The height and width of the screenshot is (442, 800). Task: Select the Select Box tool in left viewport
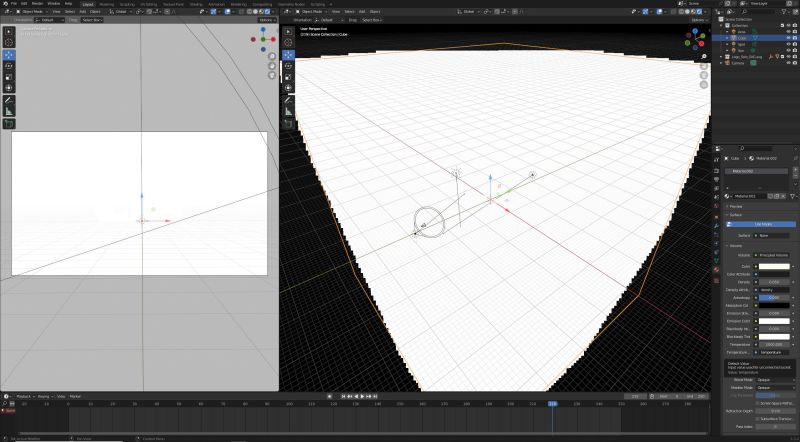coord(9,31)
